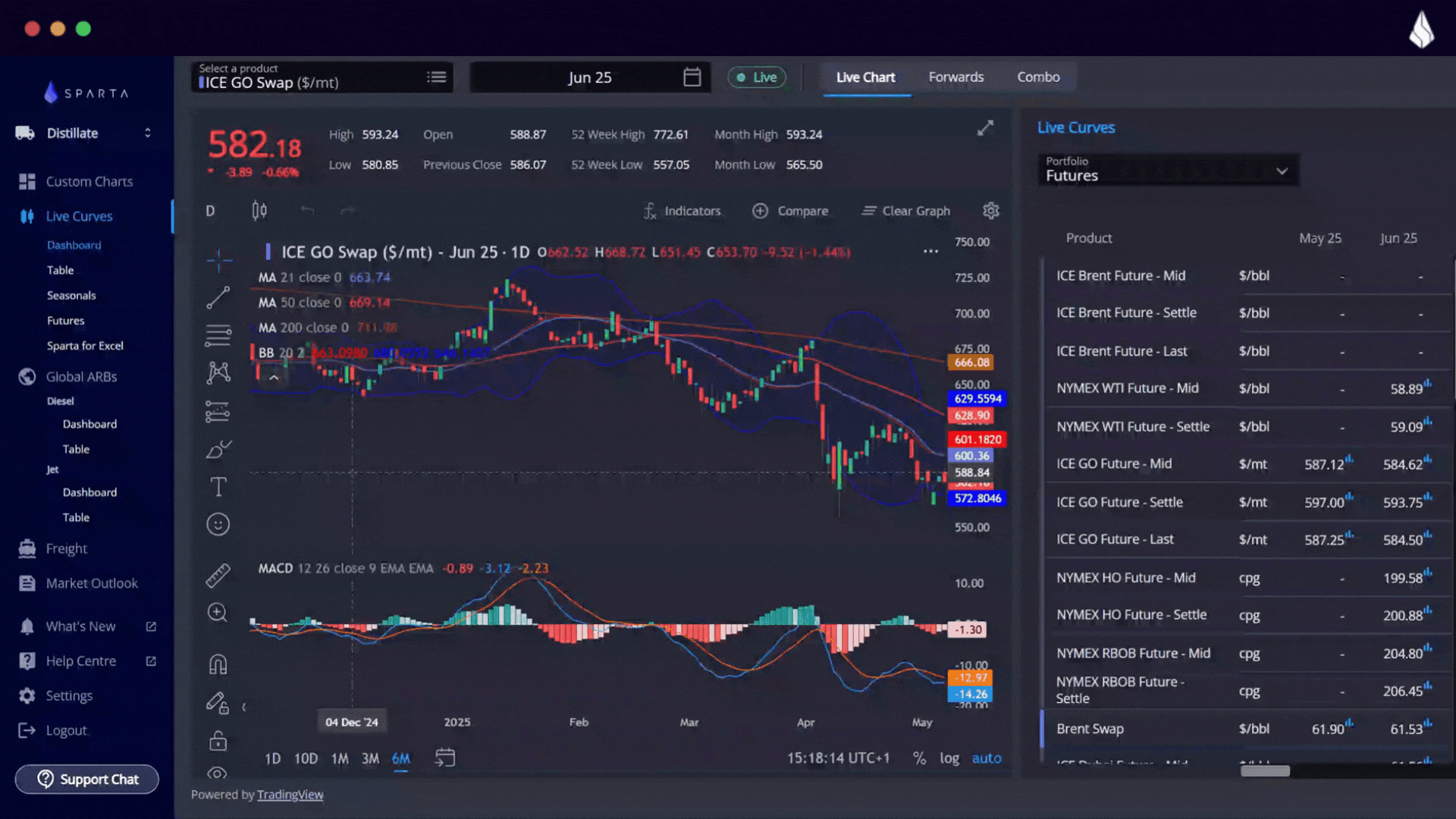The width and height of the screenshot is (1456, 819).
Task: Expand chart to fullscreen
Action: [985, 128]
